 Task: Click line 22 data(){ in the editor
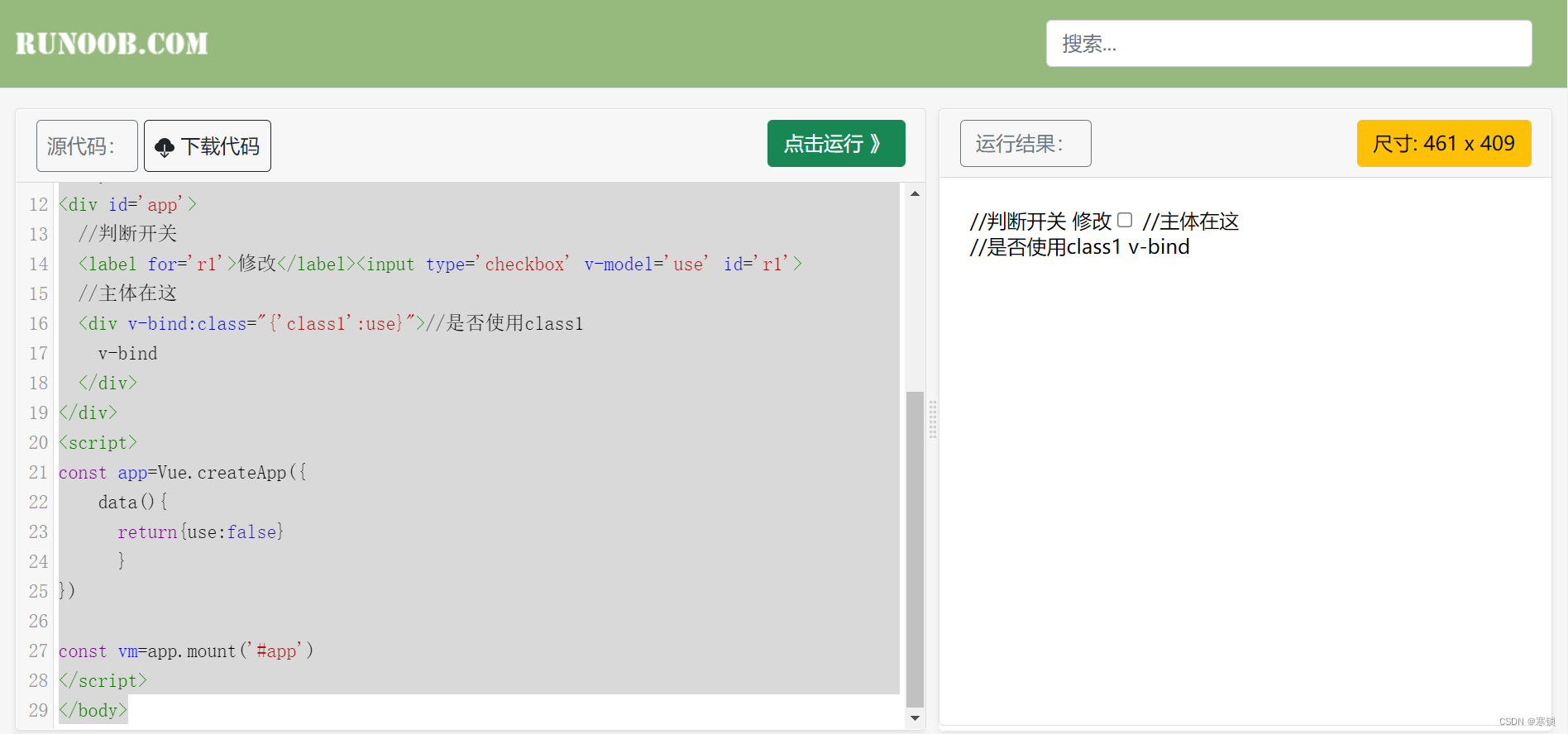(x=133, y=502)
